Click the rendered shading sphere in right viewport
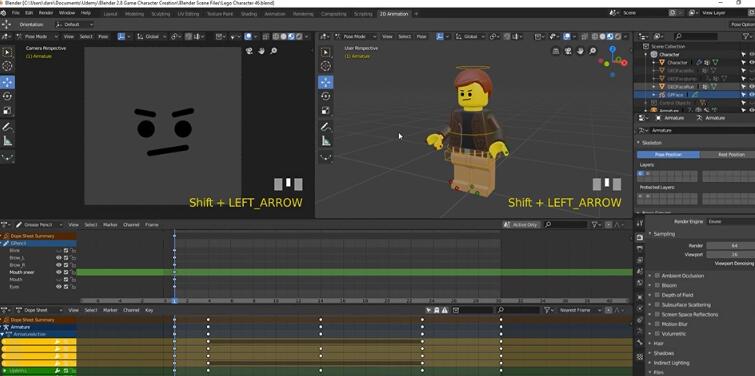The image size is (755, 376). point(618,37)
